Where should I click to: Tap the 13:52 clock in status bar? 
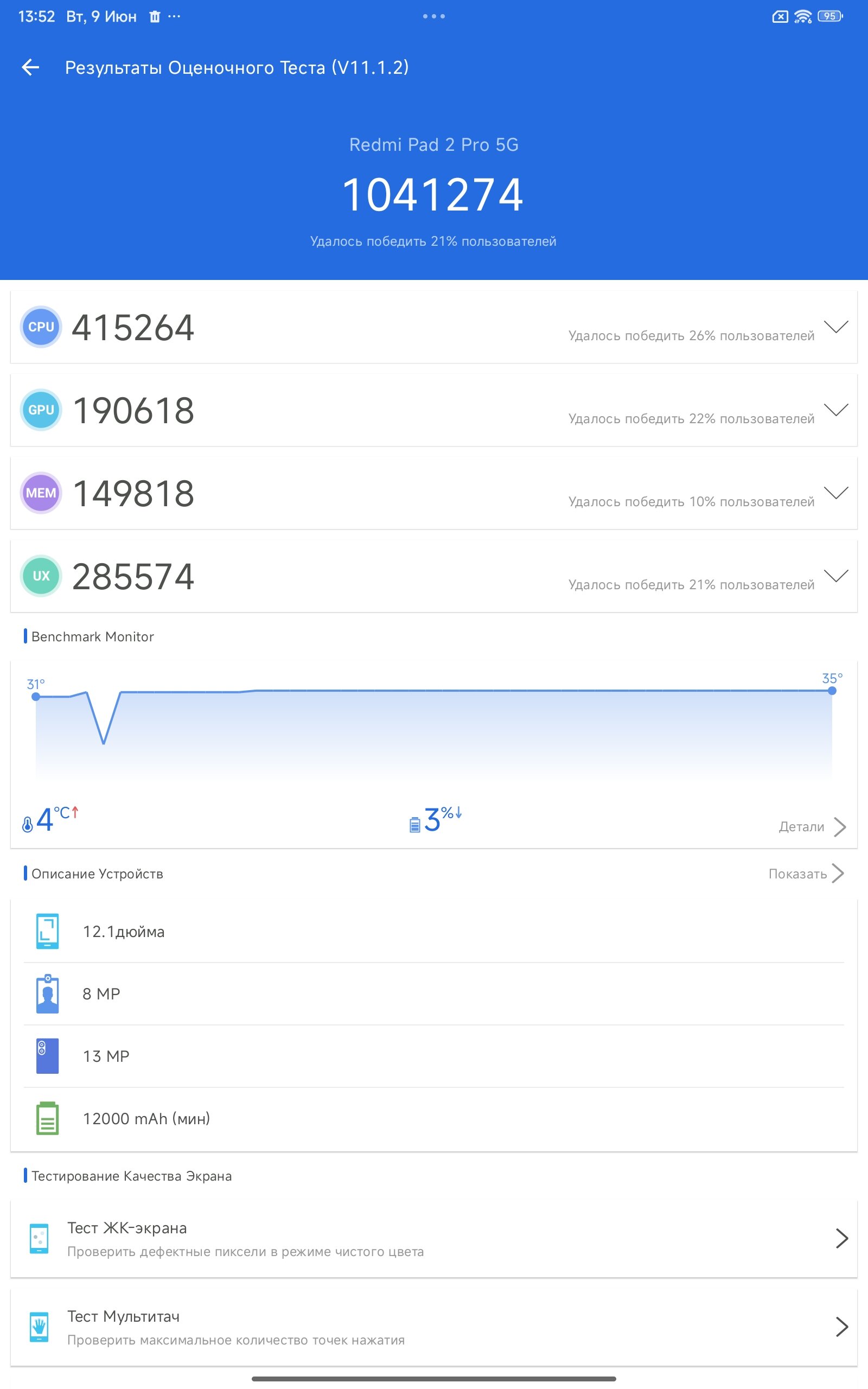[36, 17]
